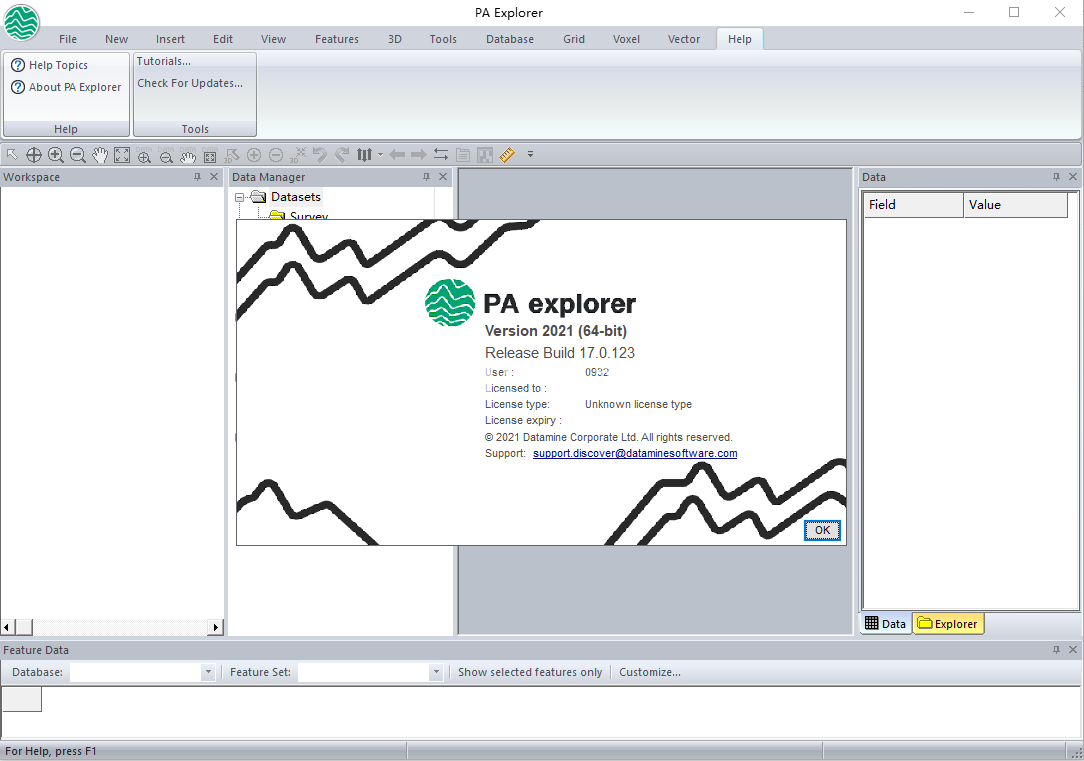The width and height of the screenshot is (1084, 761).
Task: Switch to the View ribbon tab
Action: (273, 39)
